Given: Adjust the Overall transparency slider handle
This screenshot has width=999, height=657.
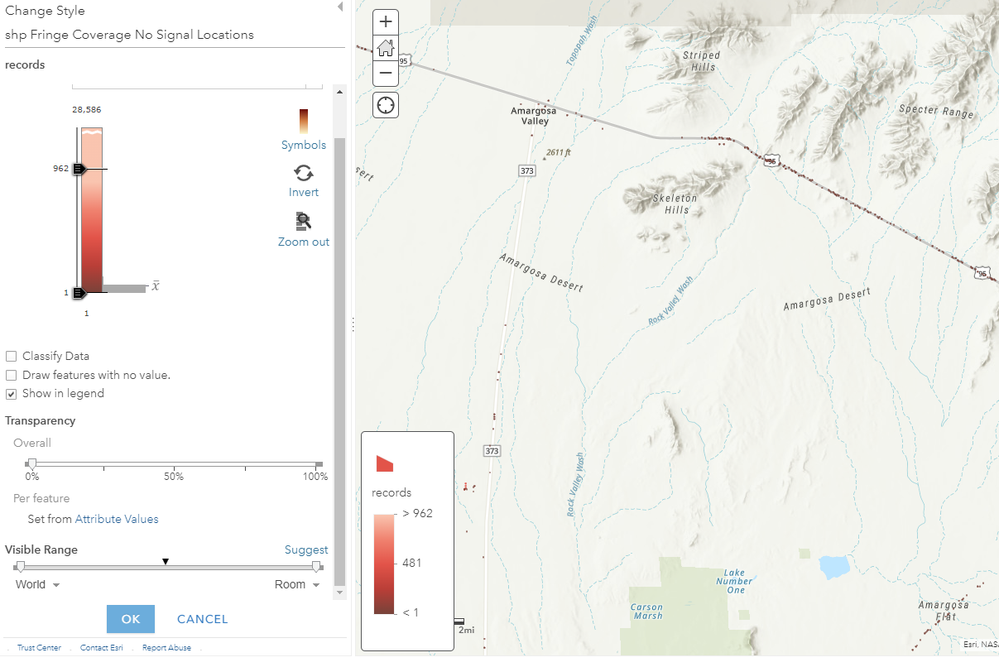Looking at the screenshot, I should tap(32, 463).
